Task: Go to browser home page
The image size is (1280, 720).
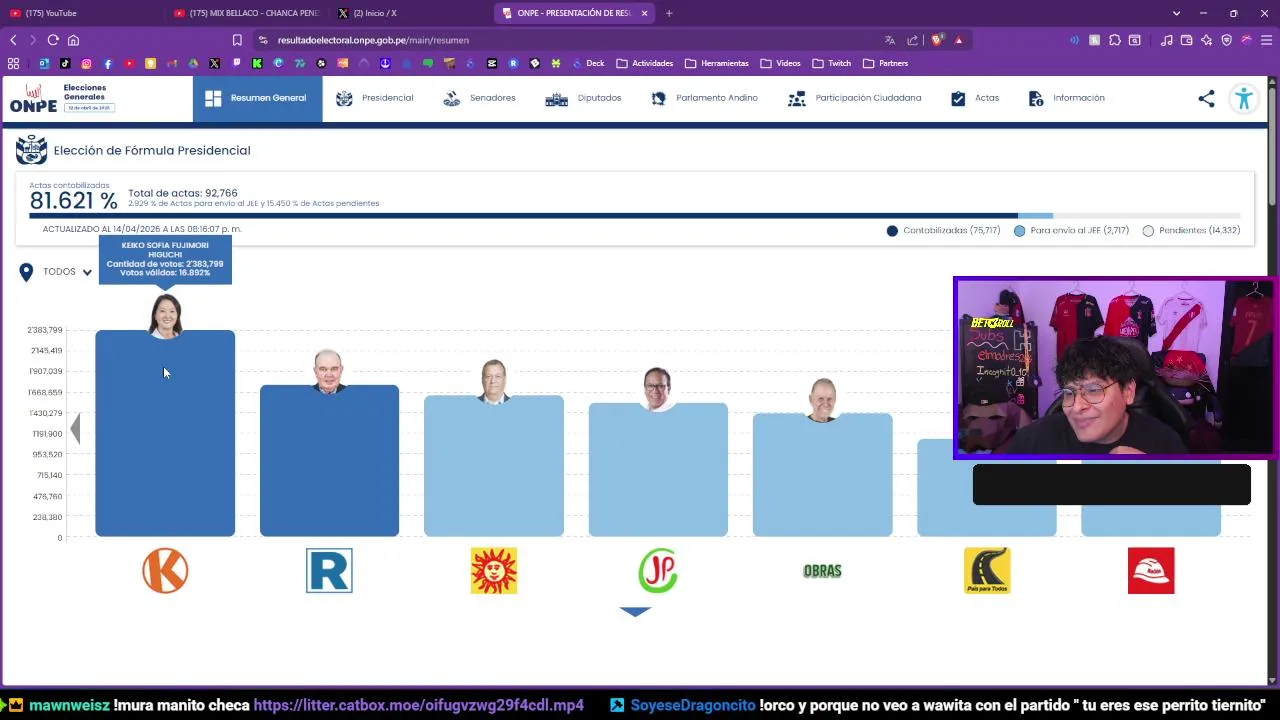Action: [73, 40]
